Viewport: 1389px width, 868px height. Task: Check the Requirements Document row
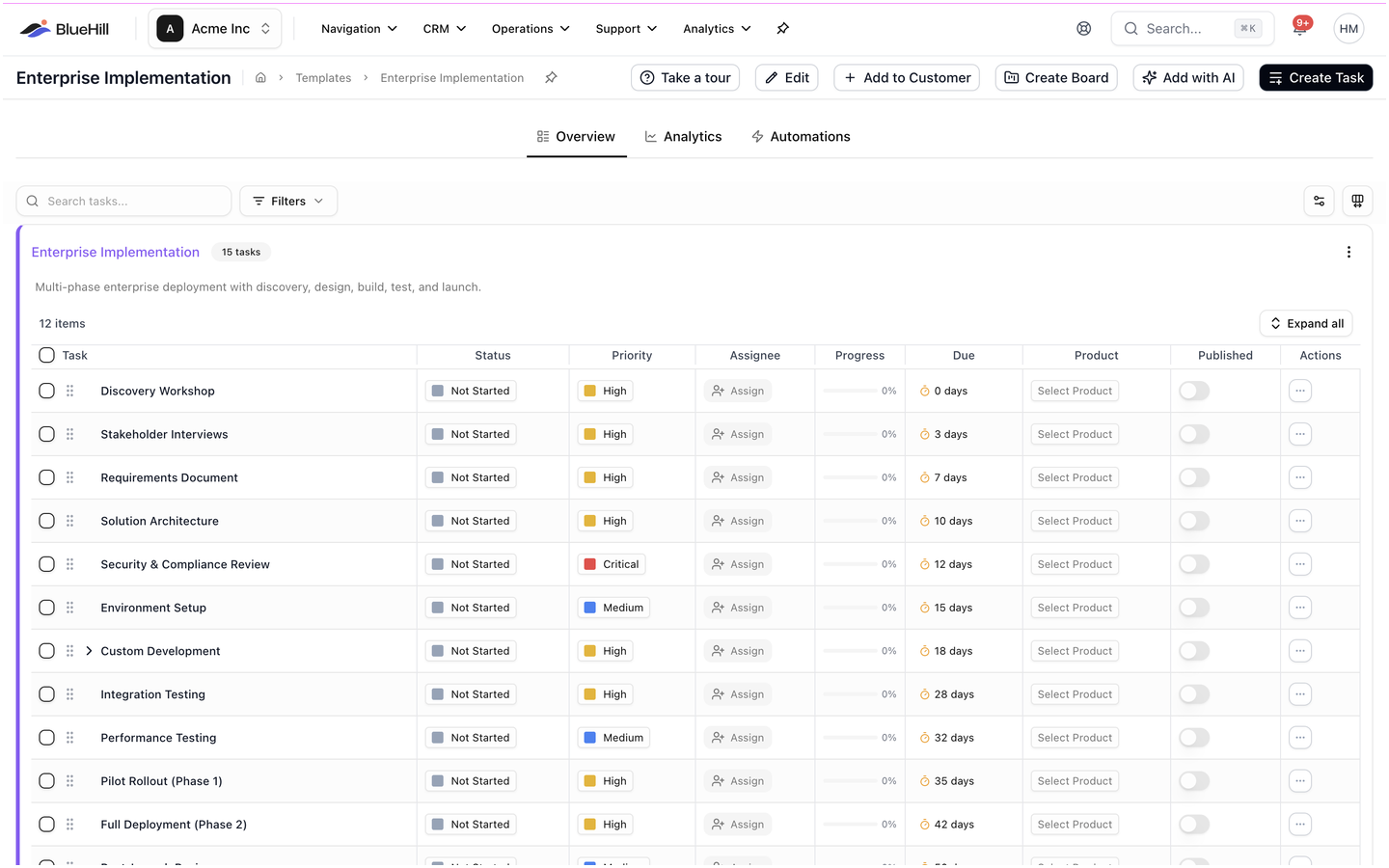(x=46, y=477)
